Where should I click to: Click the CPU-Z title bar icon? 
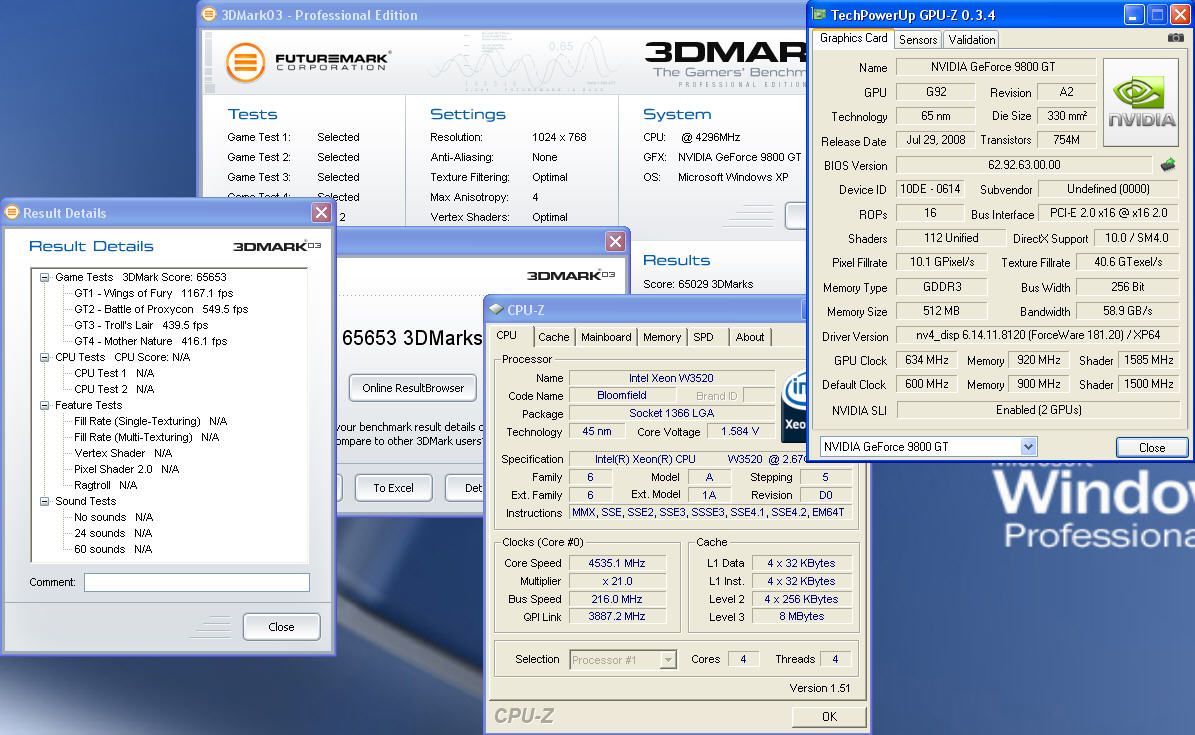coord(496,310)
